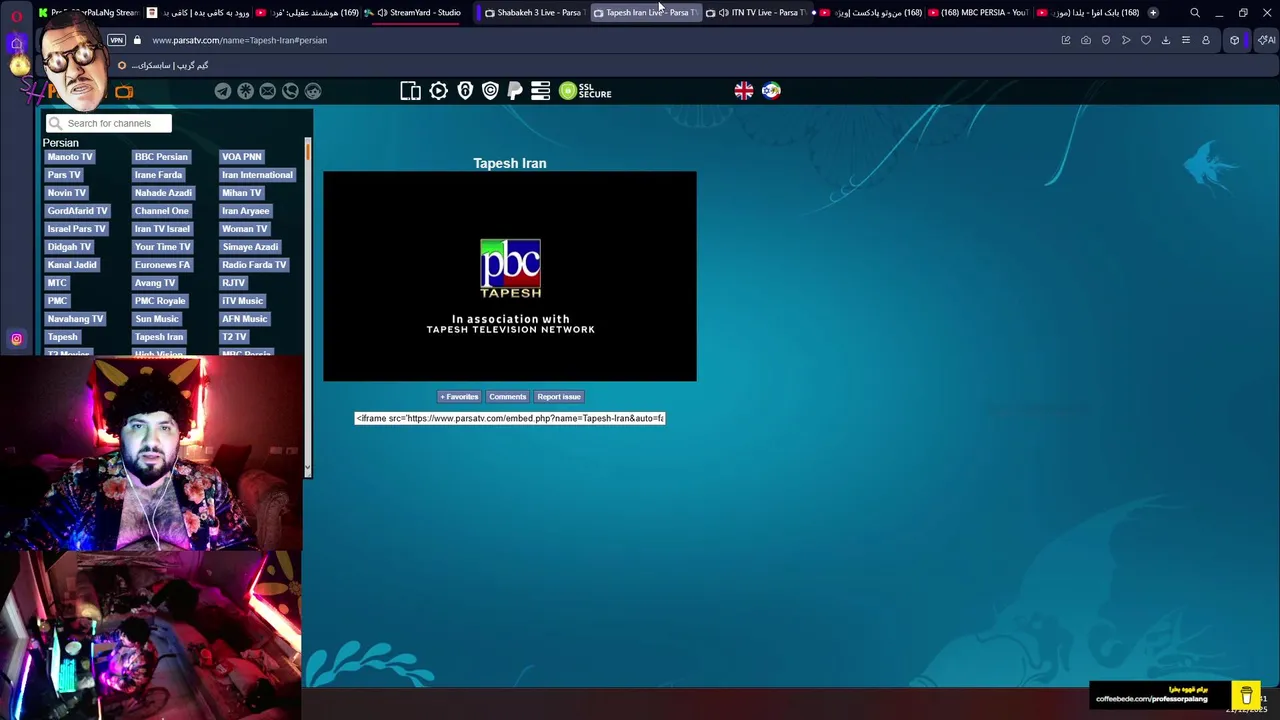Select the Mihan TV channel
Viewport: 1280px width, 720px height.
click(242, 193)
